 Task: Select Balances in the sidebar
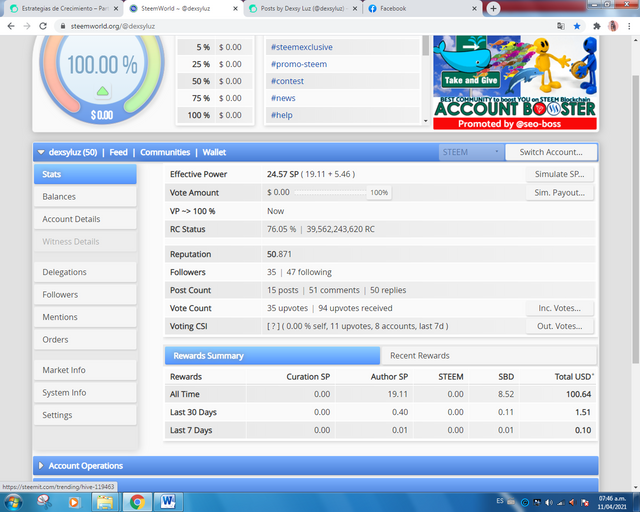pyautogui.click(x=85, y=197)
